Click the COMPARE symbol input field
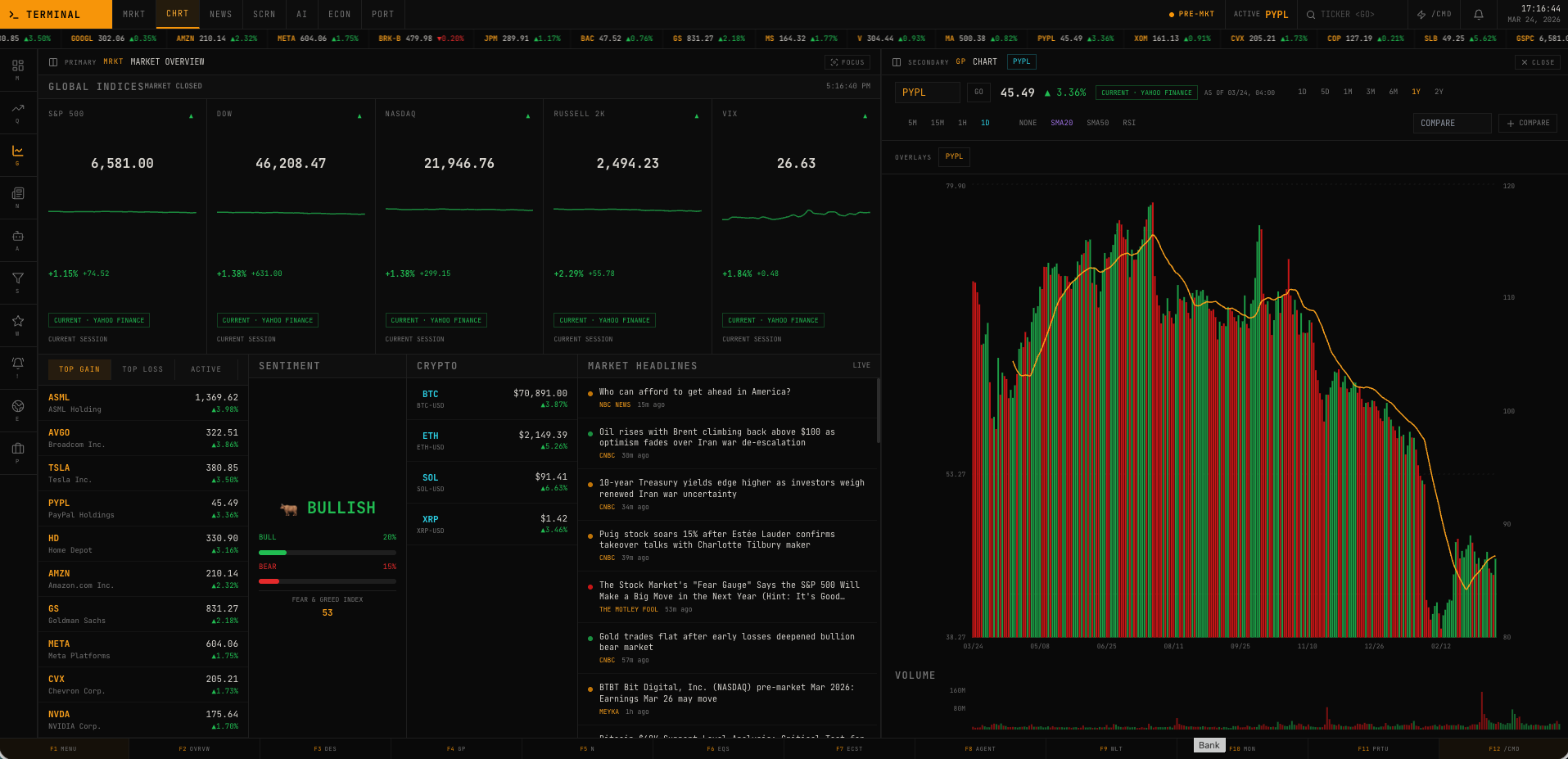The image size is (1568, 759). [x=1453, y=123]
